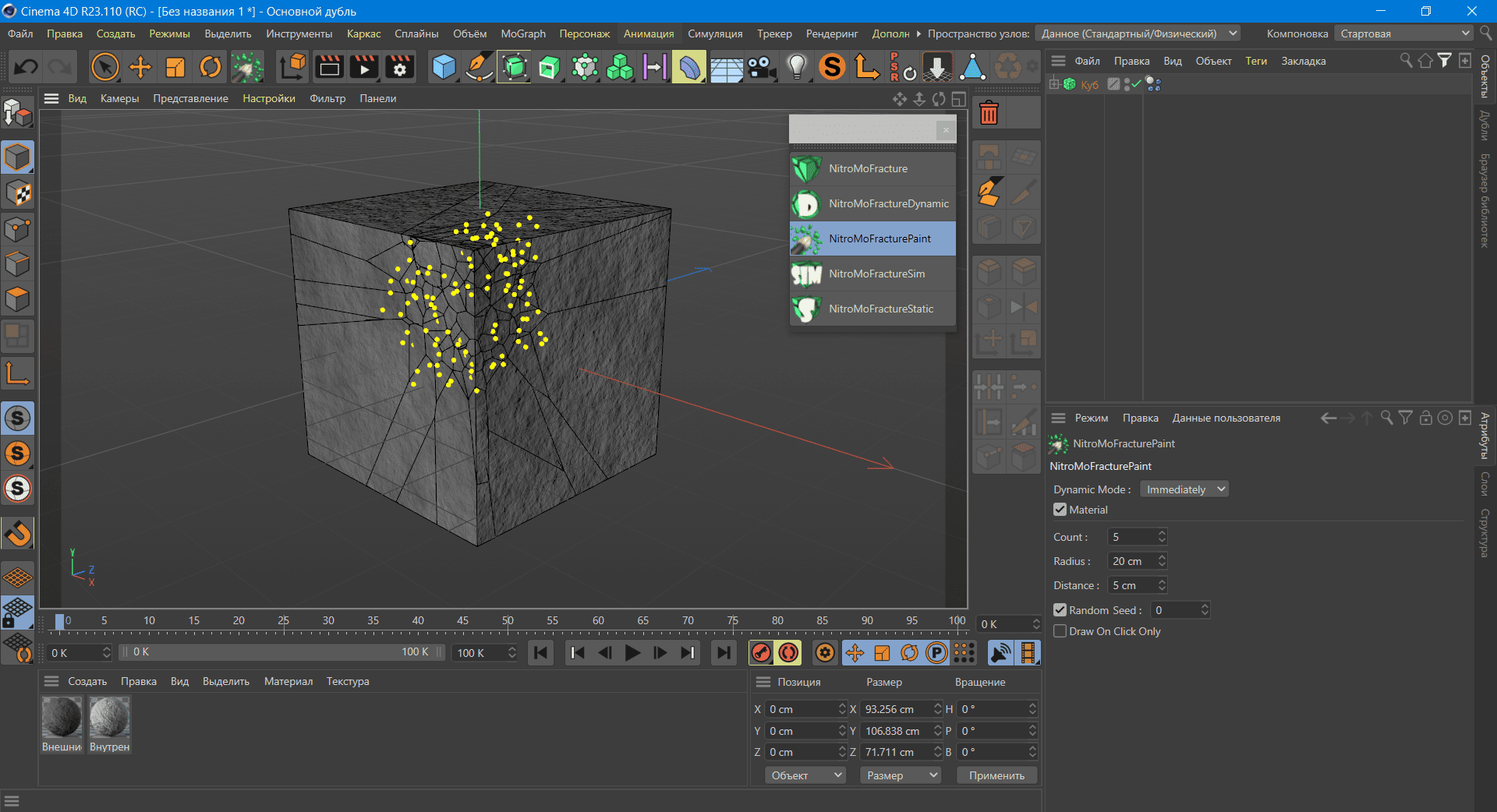The image size is (1497, 812).
Task: Toggle Parameter keyframe recording P button
Action: [x=936, y=653]
